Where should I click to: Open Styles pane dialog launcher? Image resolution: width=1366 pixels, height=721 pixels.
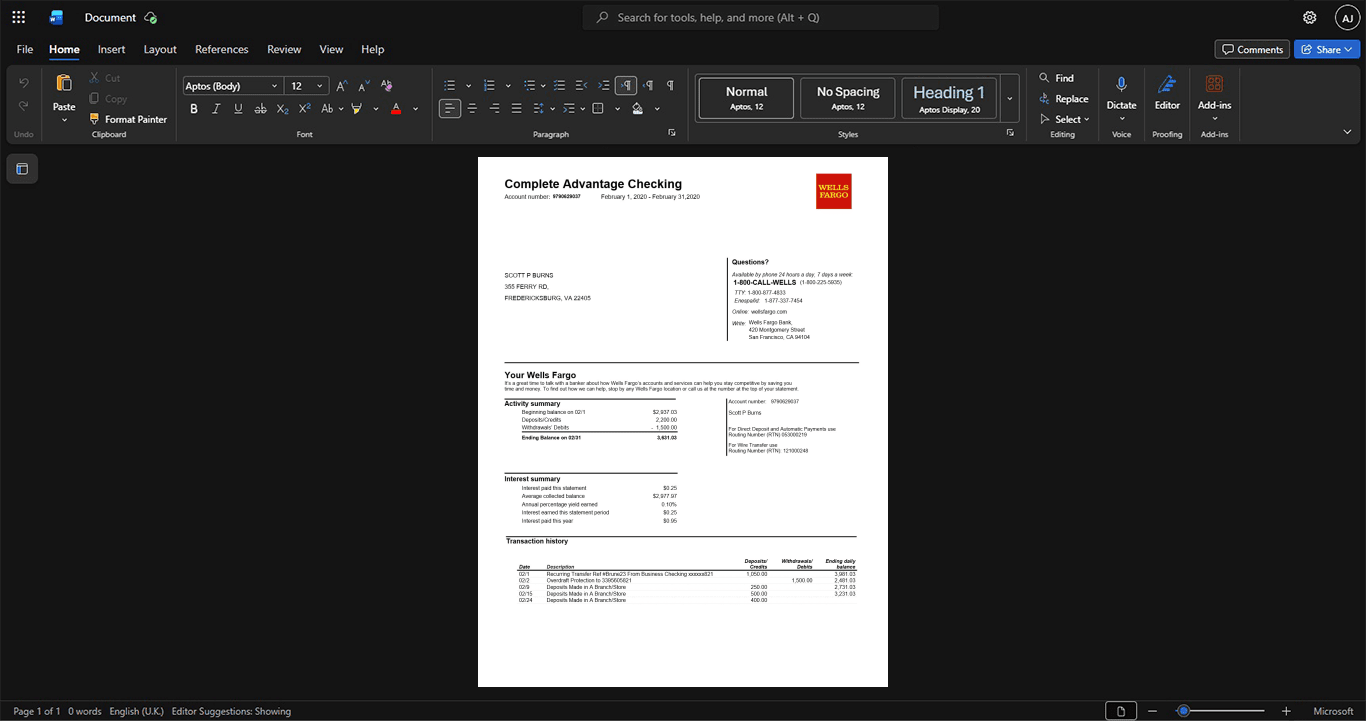pos(1010,132)
